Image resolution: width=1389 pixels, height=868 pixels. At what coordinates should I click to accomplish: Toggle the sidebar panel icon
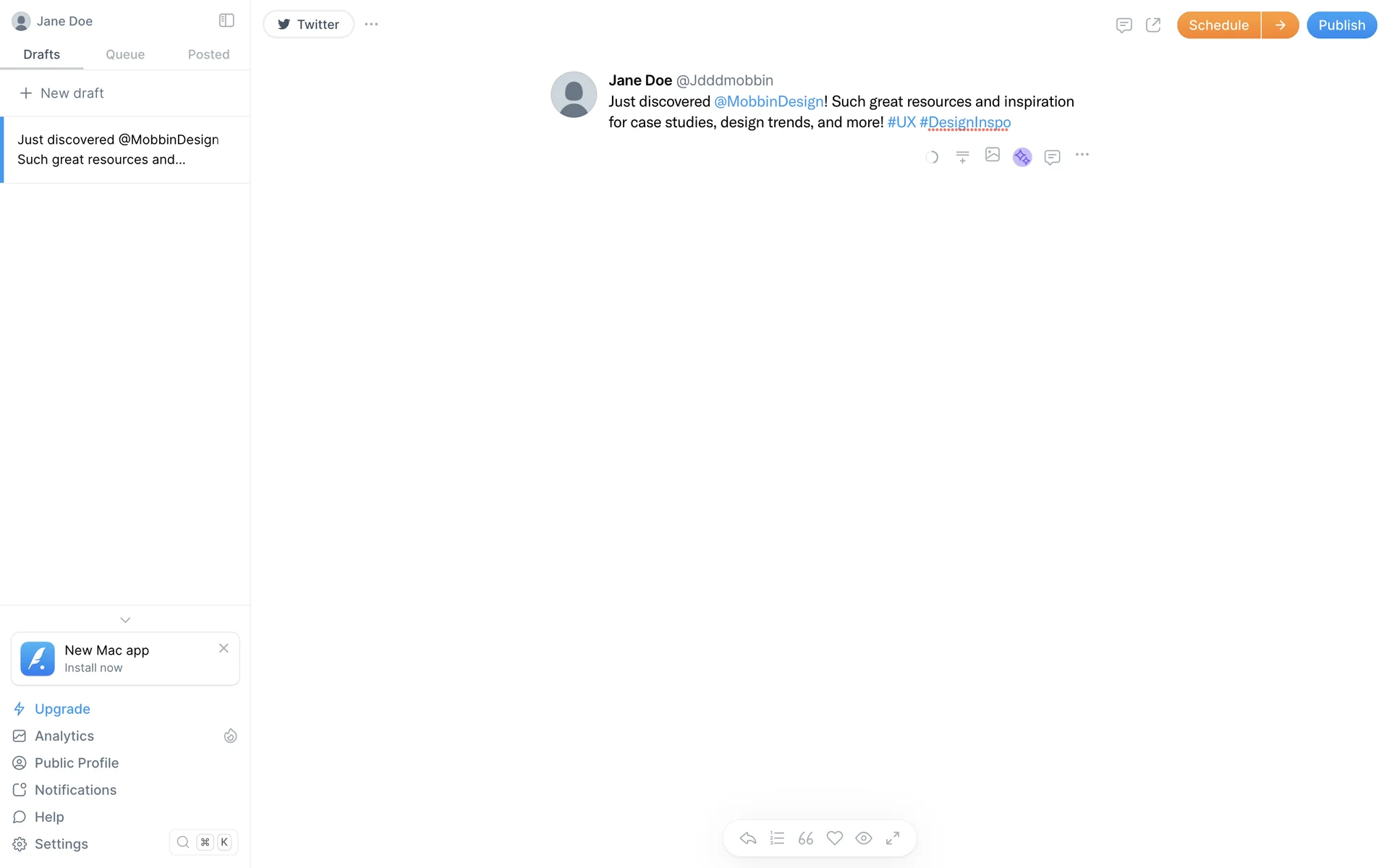coord(226,20)
